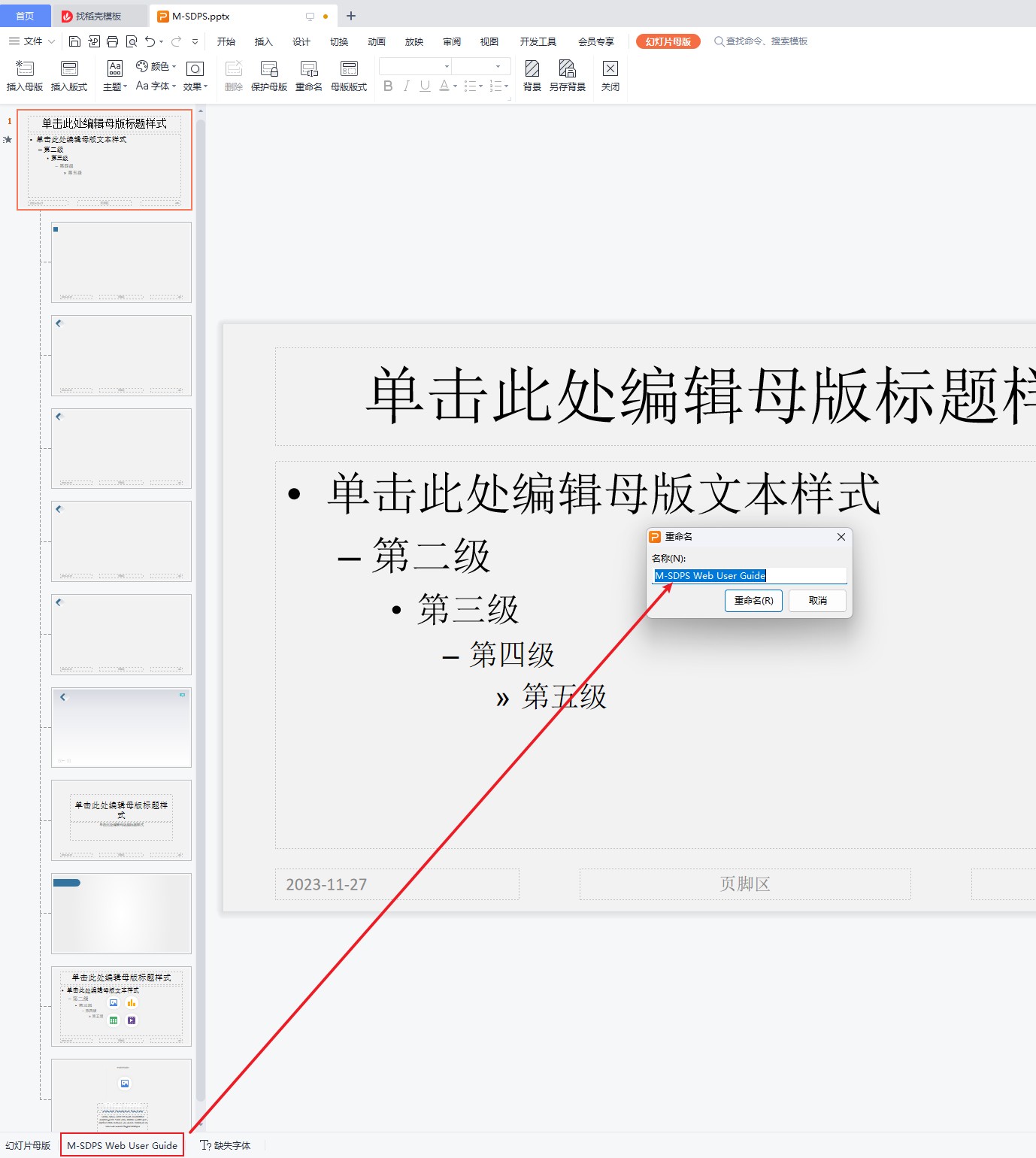Click the Save icon in quick access toolbar
Screen dimensions: 1036x1158
tap(74, 41)
